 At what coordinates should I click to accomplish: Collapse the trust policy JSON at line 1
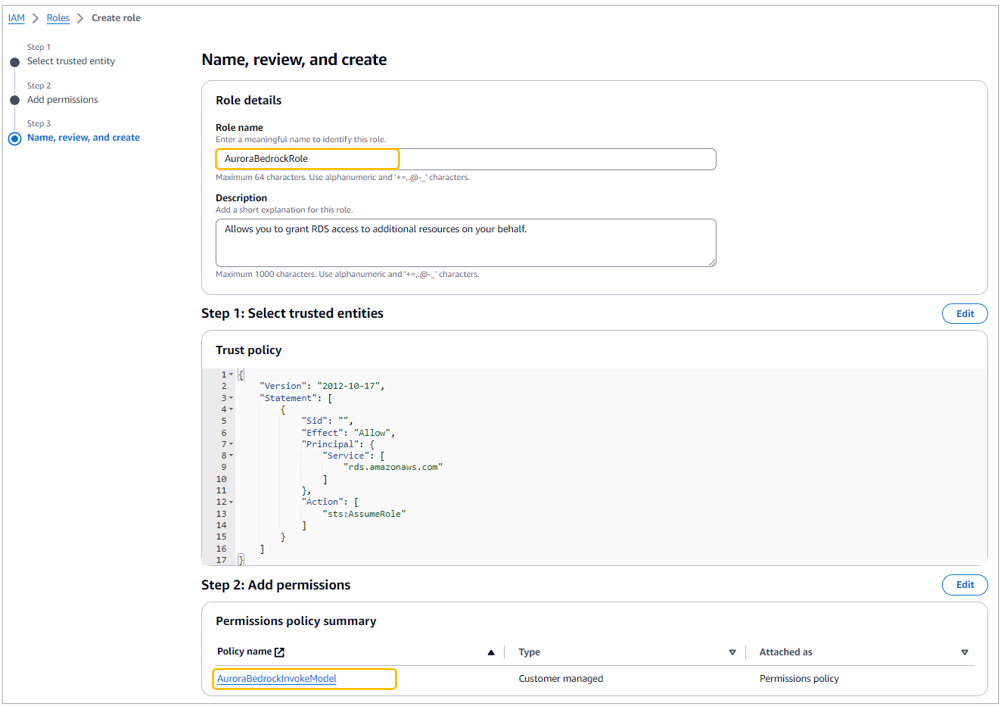point(231,375)
